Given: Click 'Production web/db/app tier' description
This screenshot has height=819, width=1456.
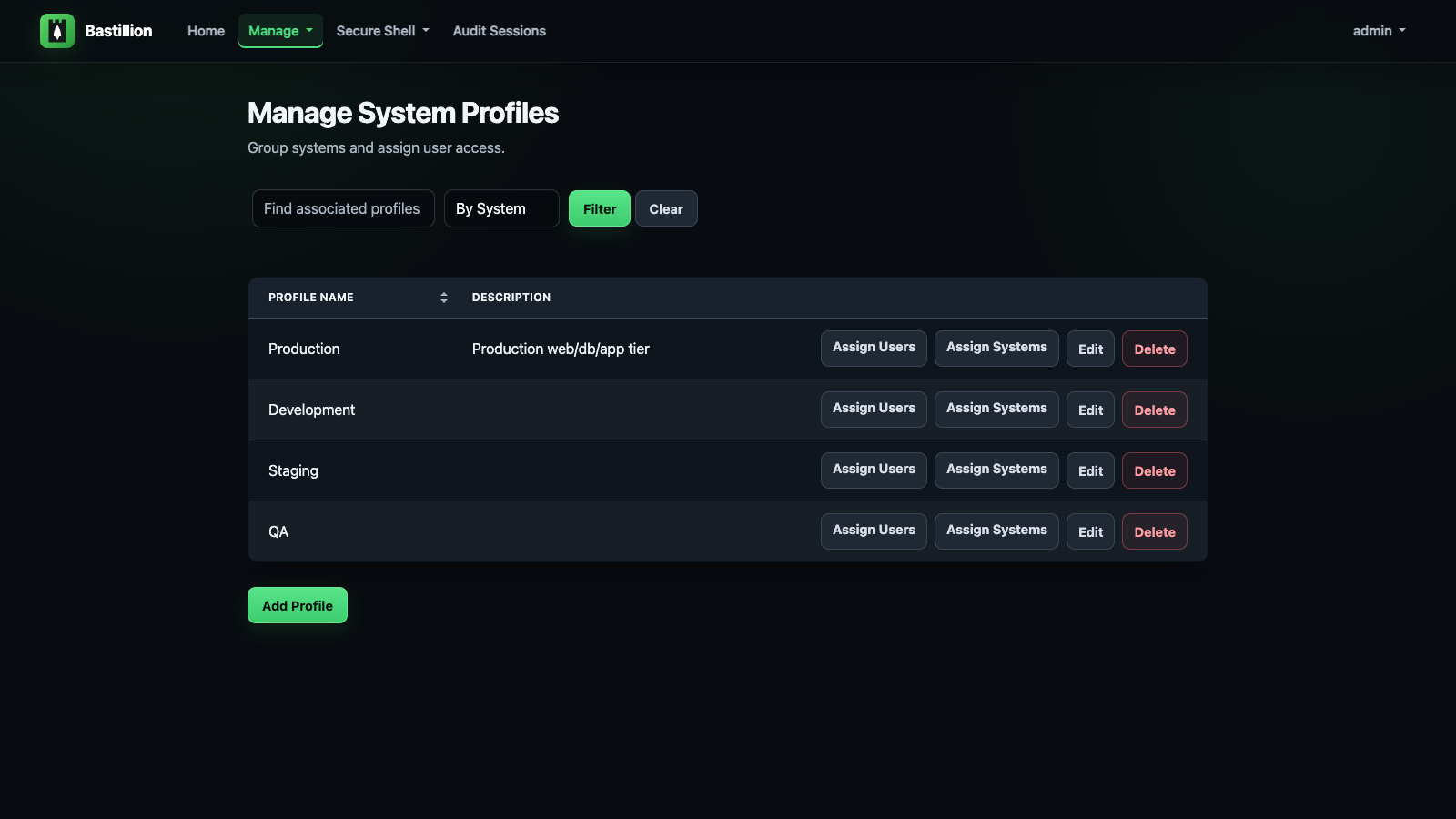Looking at the screenshot, I should (561, 349).
